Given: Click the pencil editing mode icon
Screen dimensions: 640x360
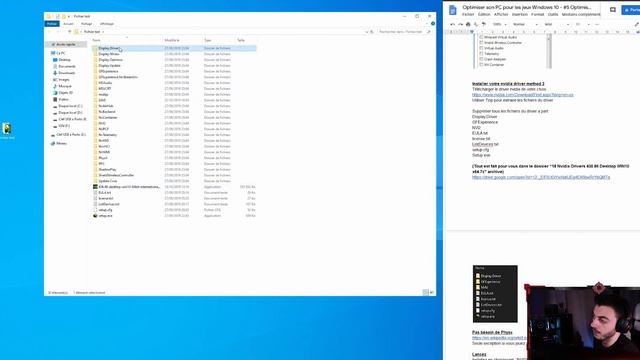Looking at the screenshot, I should pyautogui.click(x=637, y=24).
